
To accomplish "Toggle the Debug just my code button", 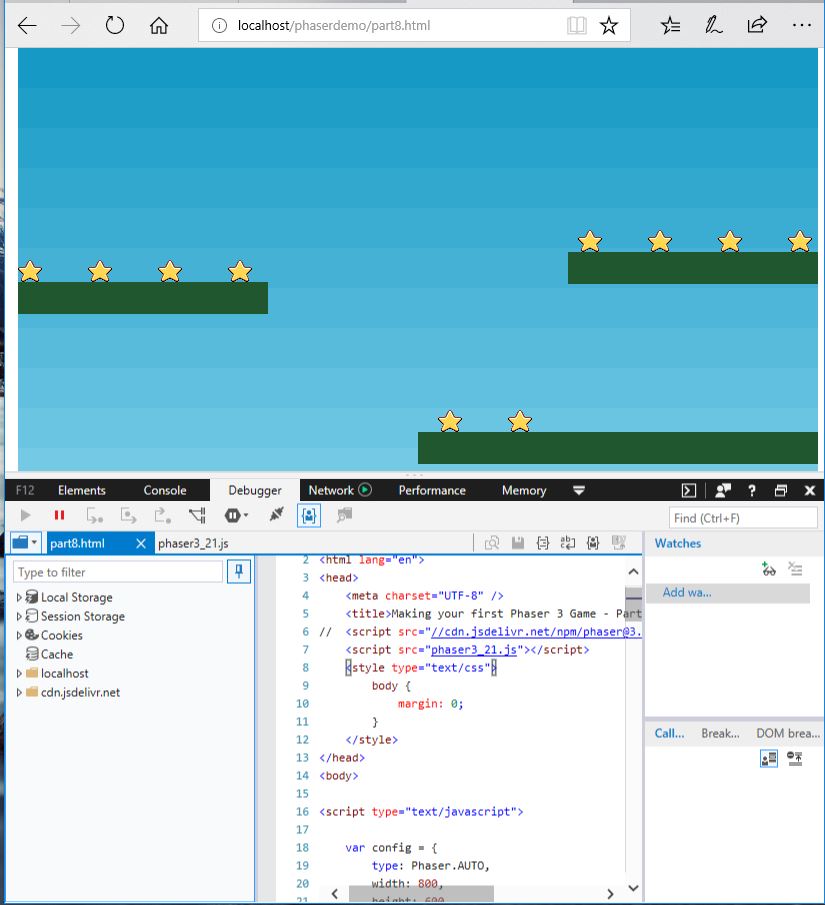I will click(x=309, y=515).
